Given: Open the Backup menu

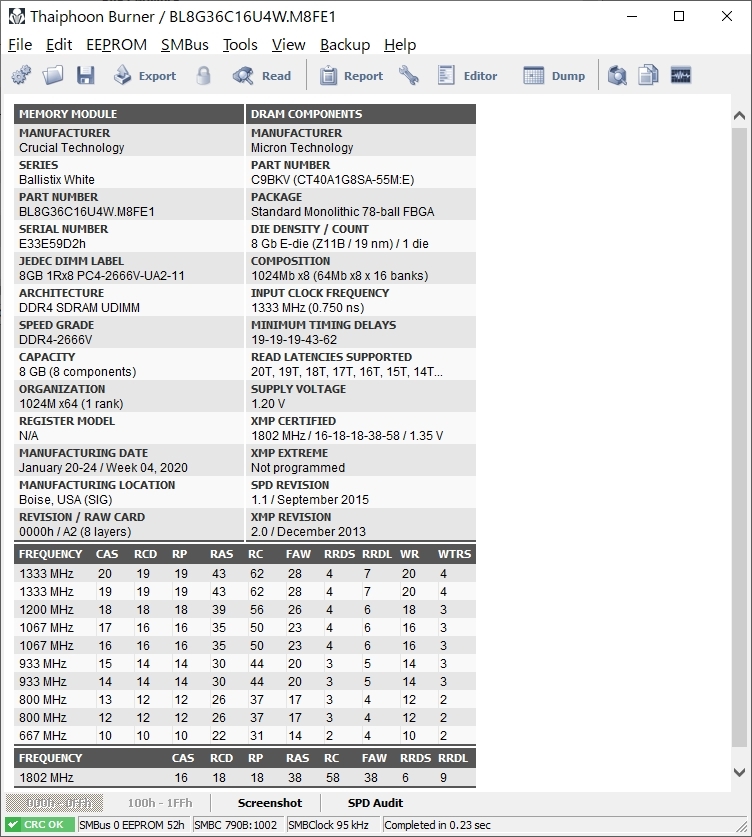Looking at the screenshot, I should coord(345,45).
